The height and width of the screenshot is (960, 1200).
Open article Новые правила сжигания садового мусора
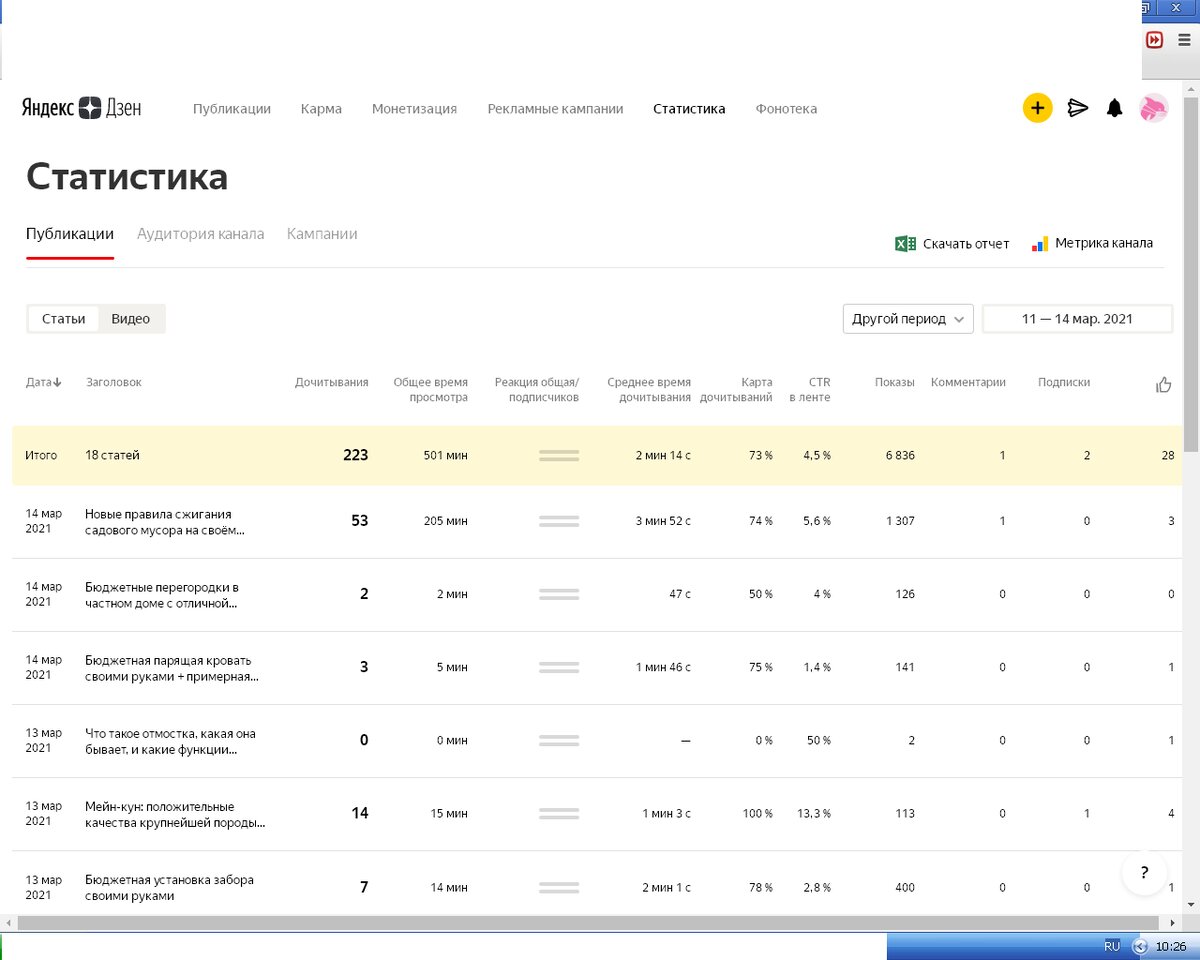click(x=165, y=521)
